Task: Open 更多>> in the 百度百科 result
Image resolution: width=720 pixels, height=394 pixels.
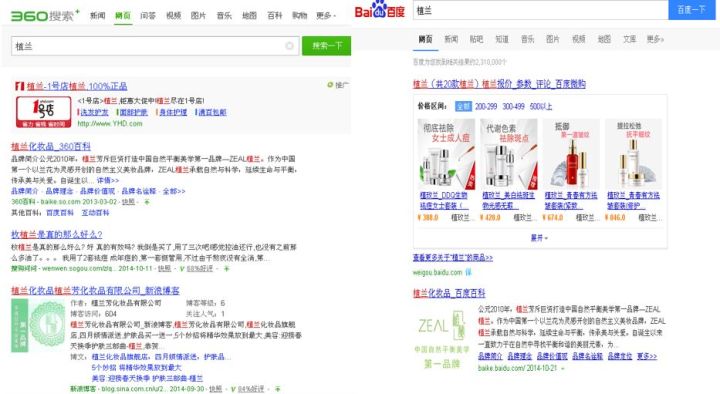Action: click(647, 356)
